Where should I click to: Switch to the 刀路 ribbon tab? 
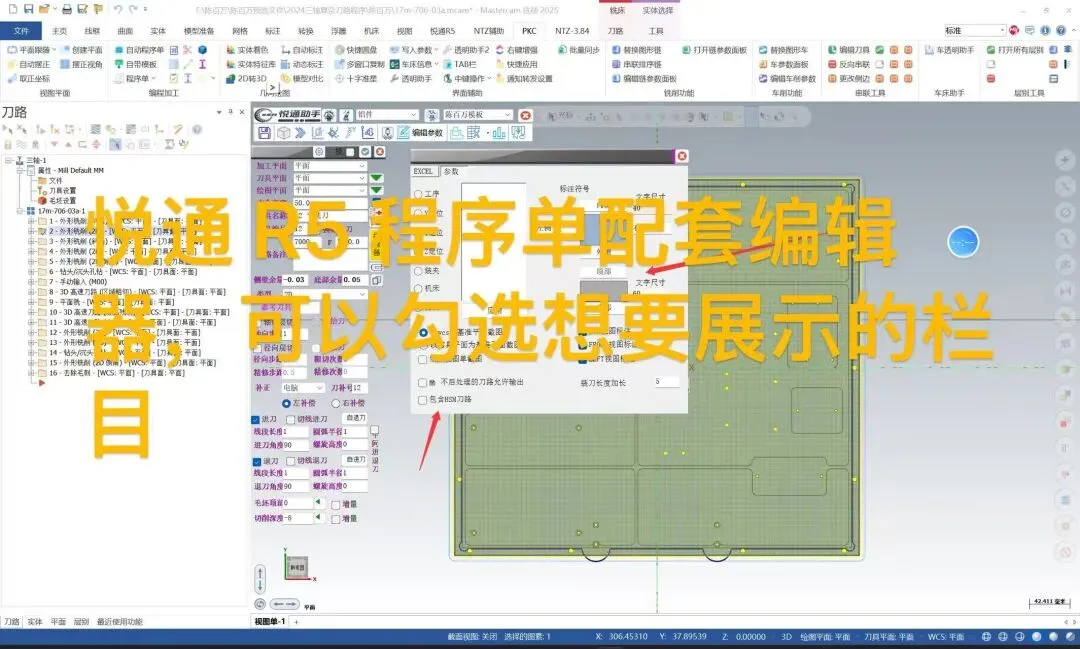click(615, 31)
